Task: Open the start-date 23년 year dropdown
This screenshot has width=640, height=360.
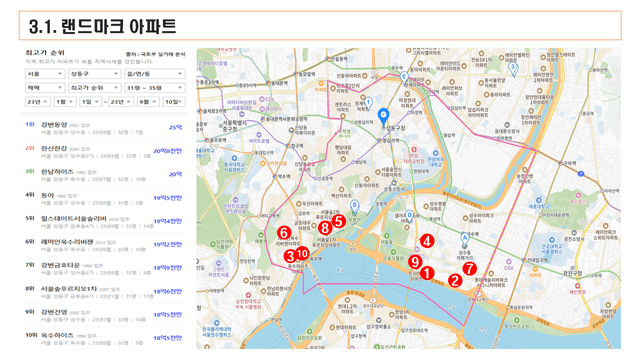Action: click(37, 102)
